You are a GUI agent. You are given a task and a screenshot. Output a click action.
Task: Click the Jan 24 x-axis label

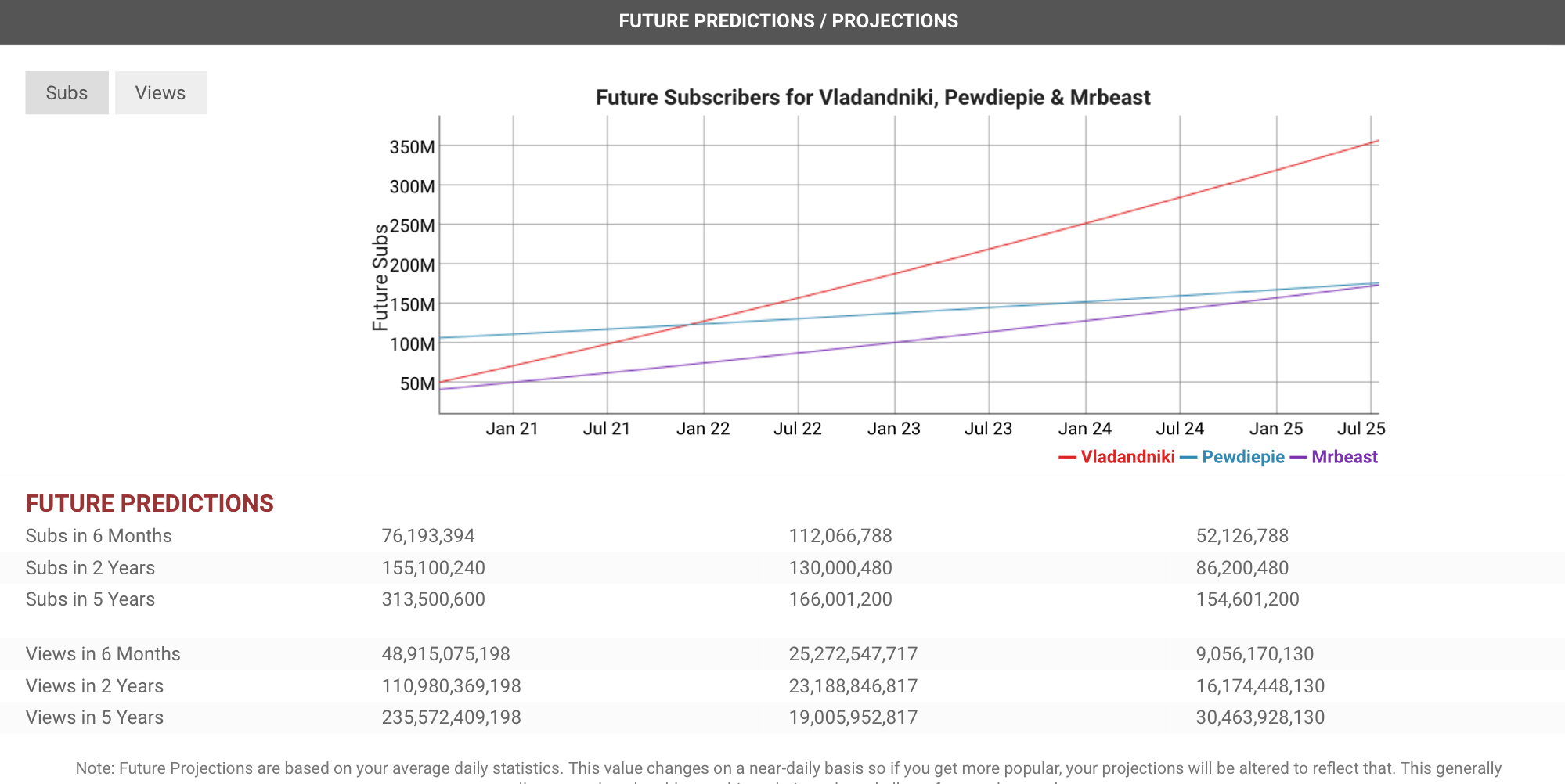click(1085, 429)
